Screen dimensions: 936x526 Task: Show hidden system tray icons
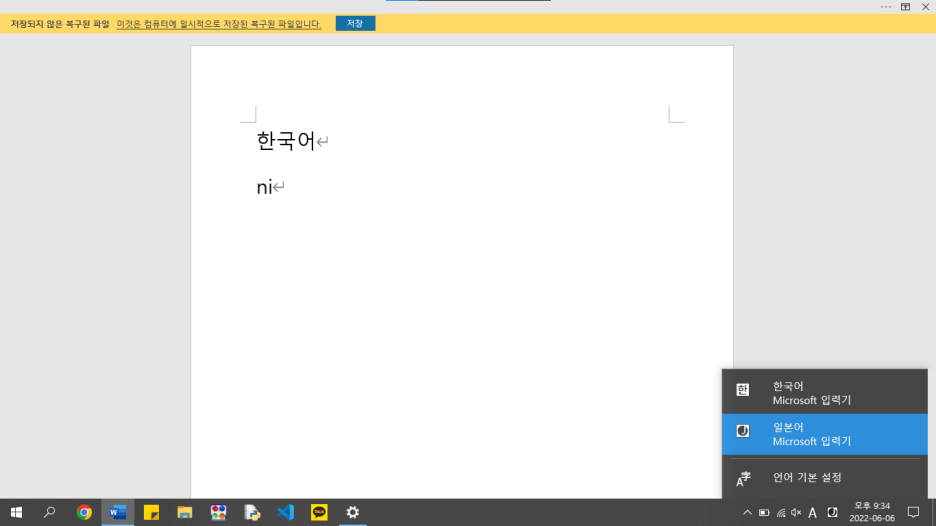pyautogui.click(x=747, y=512)
